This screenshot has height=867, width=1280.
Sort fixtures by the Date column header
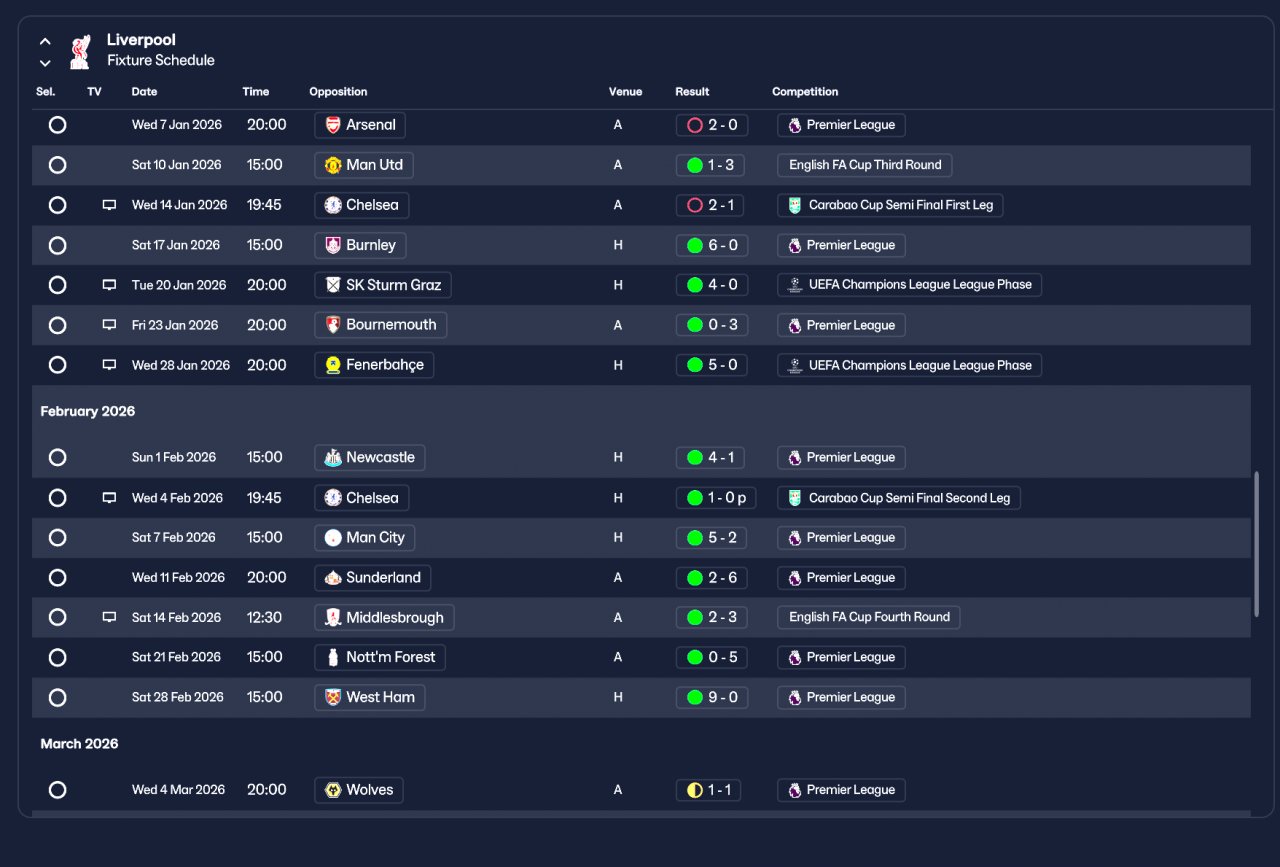tap(144, 92)
